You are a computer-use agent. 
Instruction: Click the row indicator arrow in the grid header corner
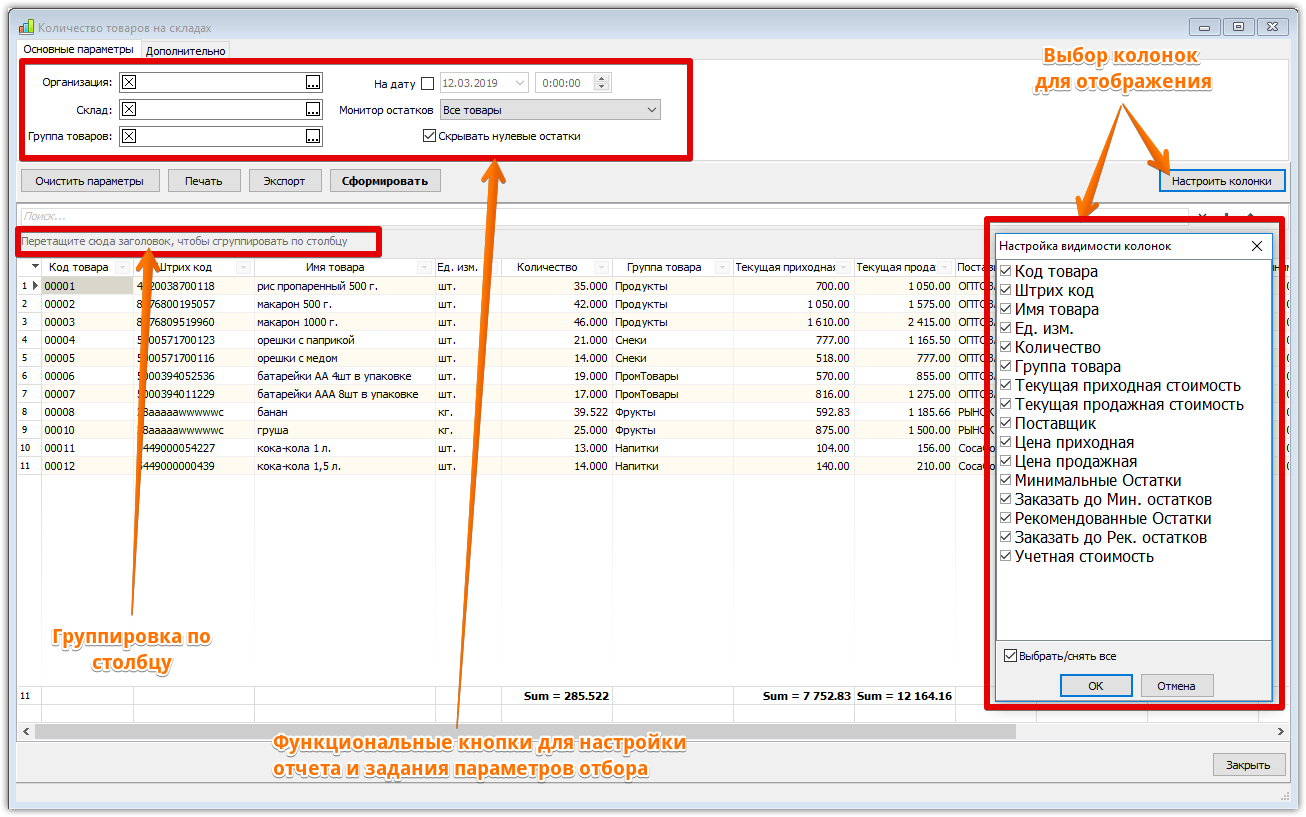[35, 267]
